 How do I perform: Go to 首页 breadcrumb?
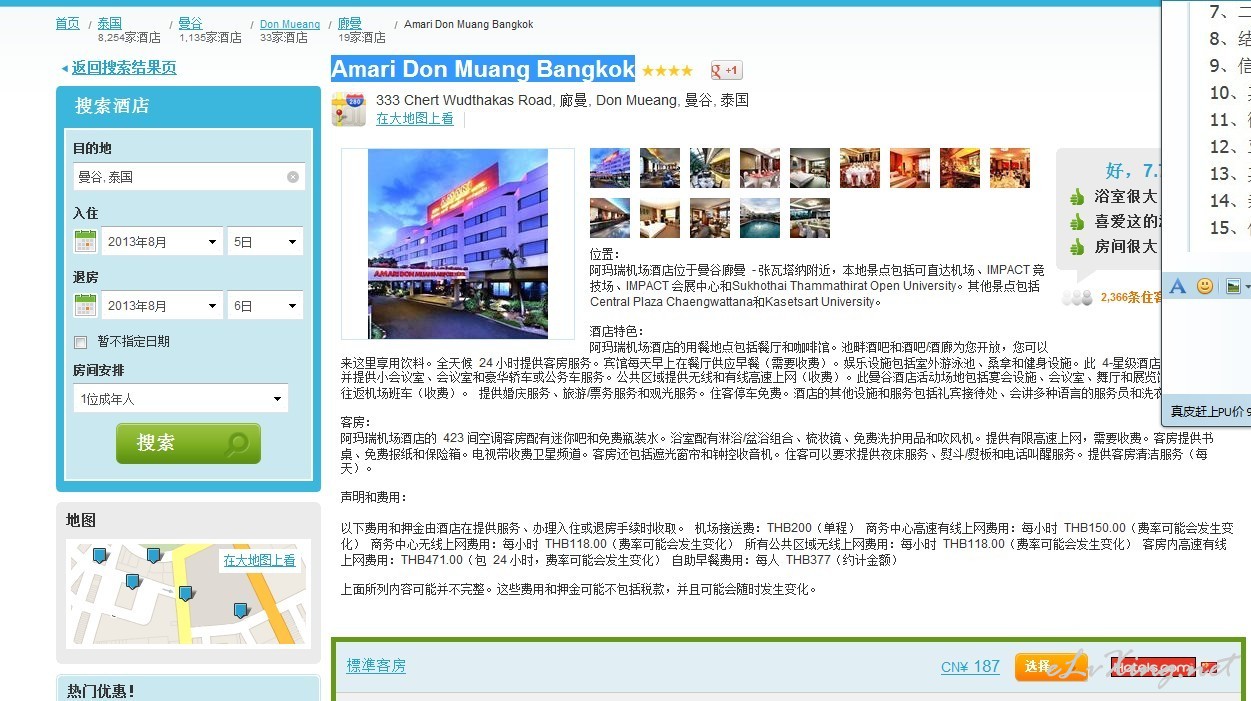pyautogui.click(x=67, y=23)
